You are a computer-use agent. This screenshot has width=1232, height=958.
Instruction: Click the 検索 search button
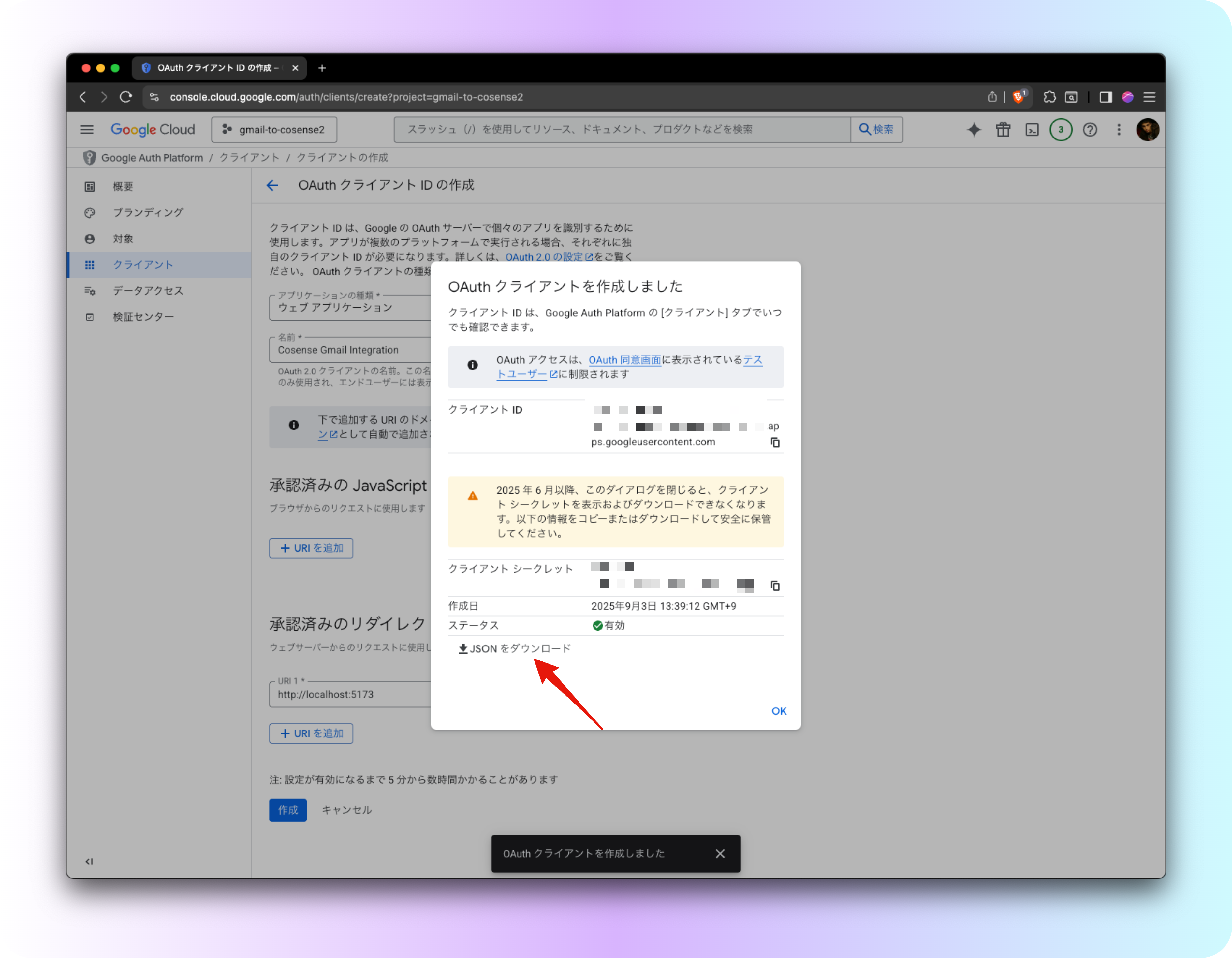point(877,130)
